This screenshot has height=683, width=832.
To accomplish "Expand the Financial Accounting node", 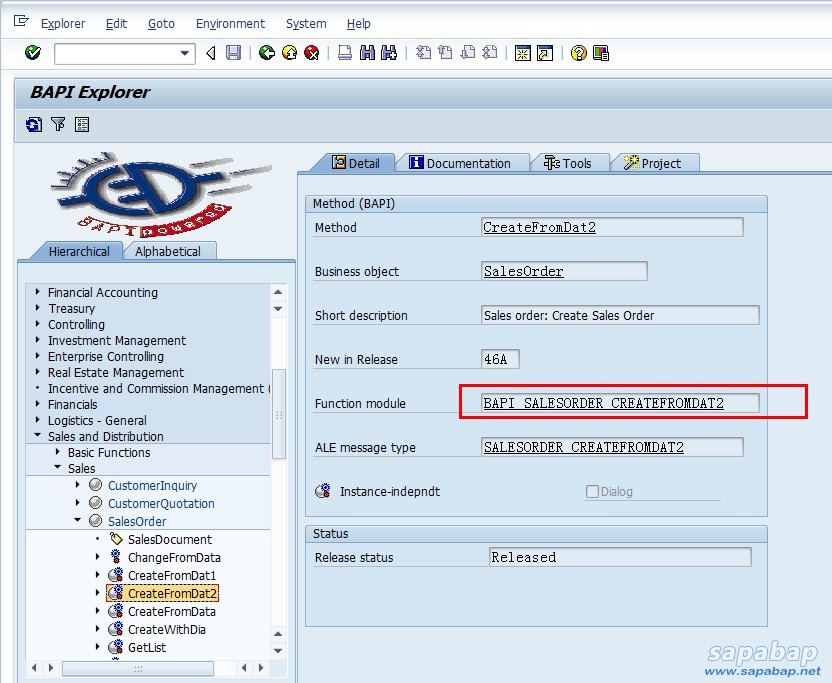I will (x=37, y=291).
